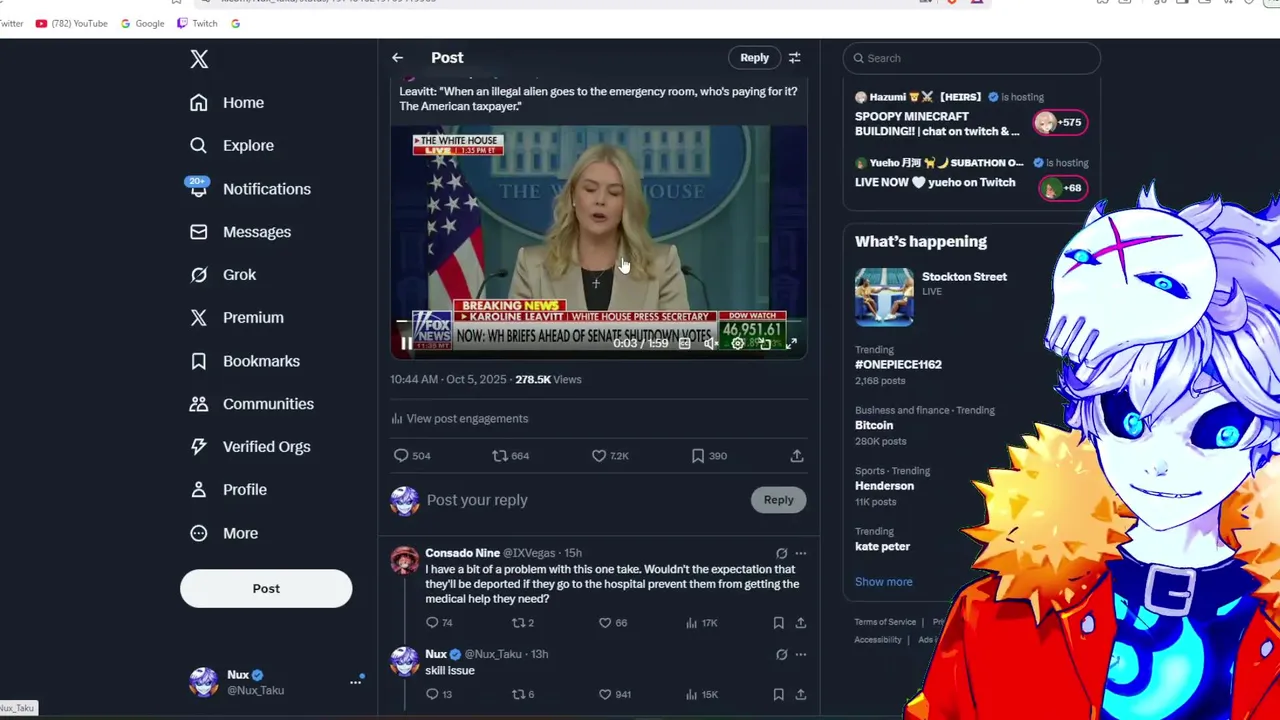Viewport: 1280px width, 720px height.
Task: Open yueho LIVE NOW on Twitch space
Action: pos(970,178)
